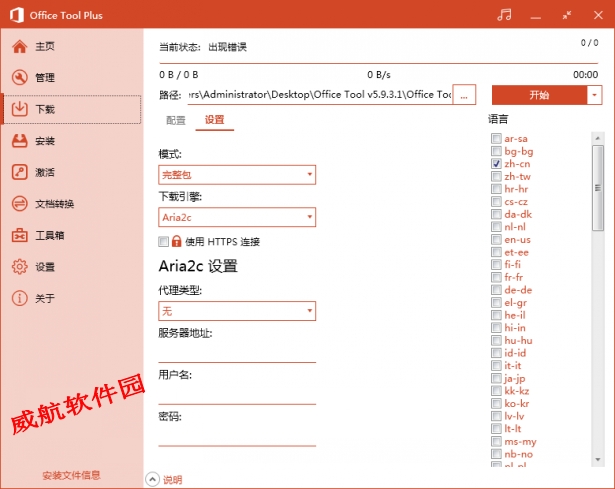615x489 pixels.
Task: Click the 0 B/s speed text
Action: click(x=378, y=75)
